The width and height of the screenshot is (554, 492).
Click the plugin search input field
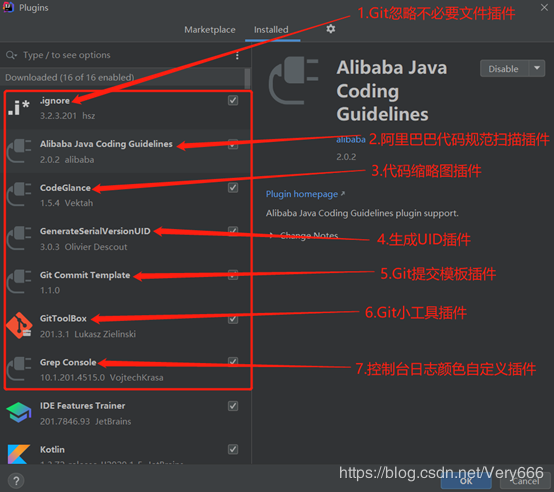125,55
